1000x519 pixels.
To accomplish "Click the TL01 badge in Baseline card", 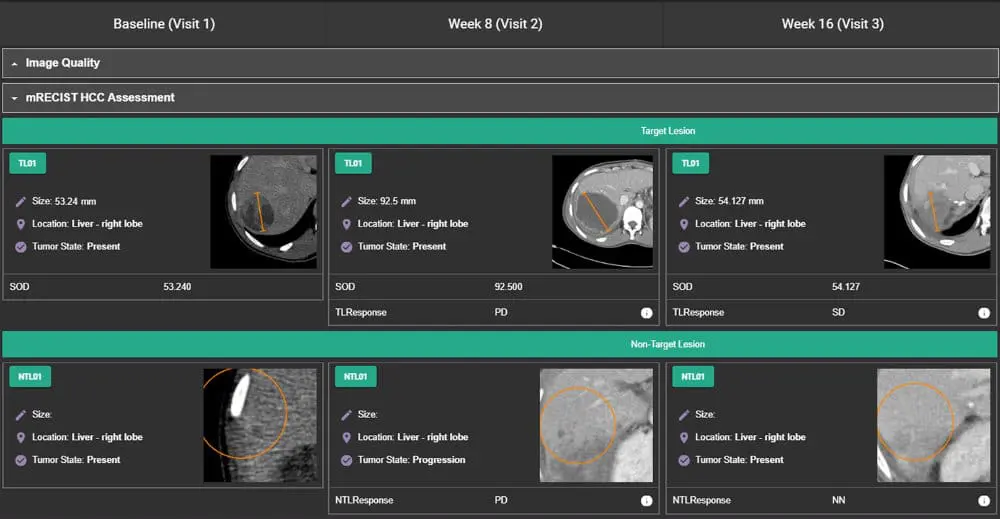I will point(28,164).
